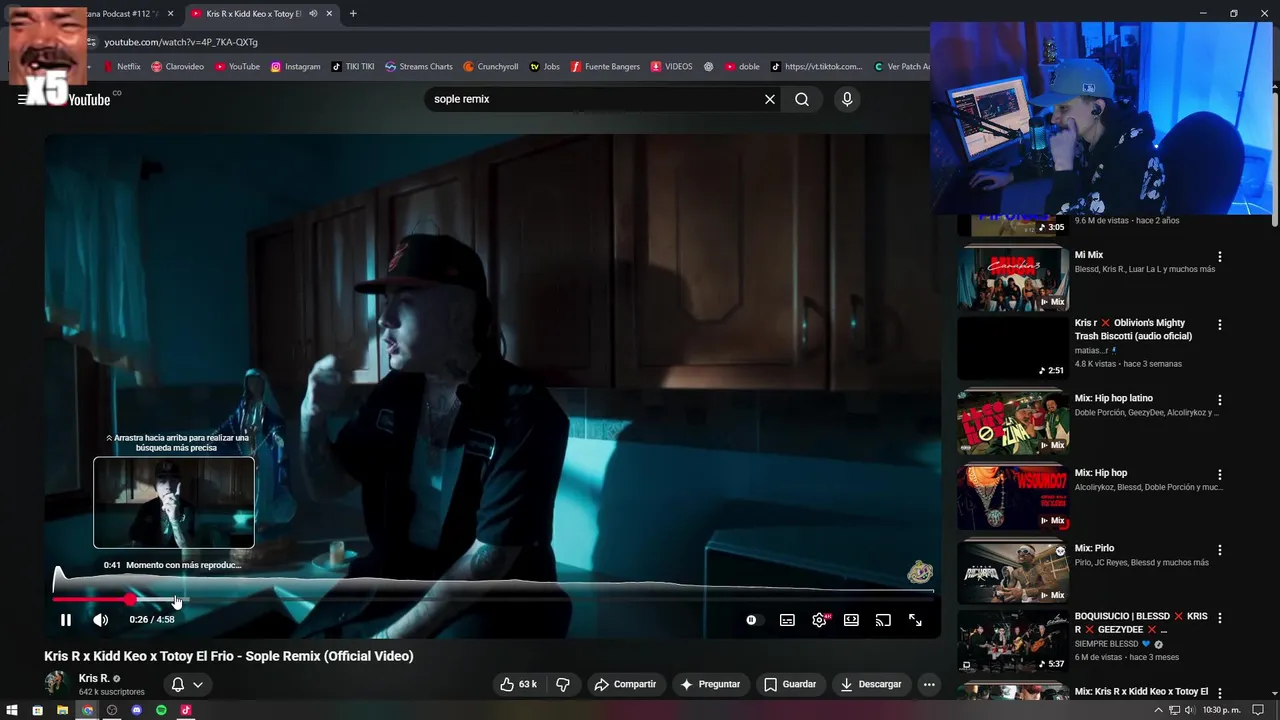Close the Podcast #112 tab
Viewport: 1280px width, 720px height.
point(170,14)
